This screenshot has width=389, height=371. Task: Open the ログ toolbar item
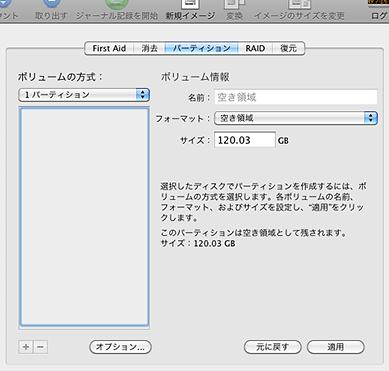pyautogui.click(x=379, y=10)
